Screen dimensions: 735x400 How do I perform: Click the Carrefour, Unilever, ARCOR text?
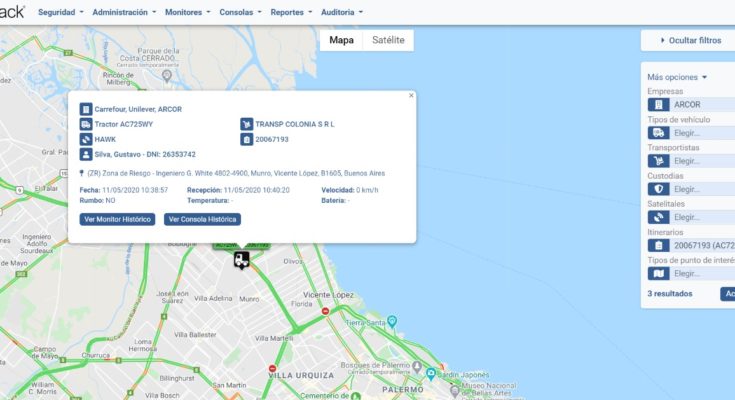pos(138,109)
